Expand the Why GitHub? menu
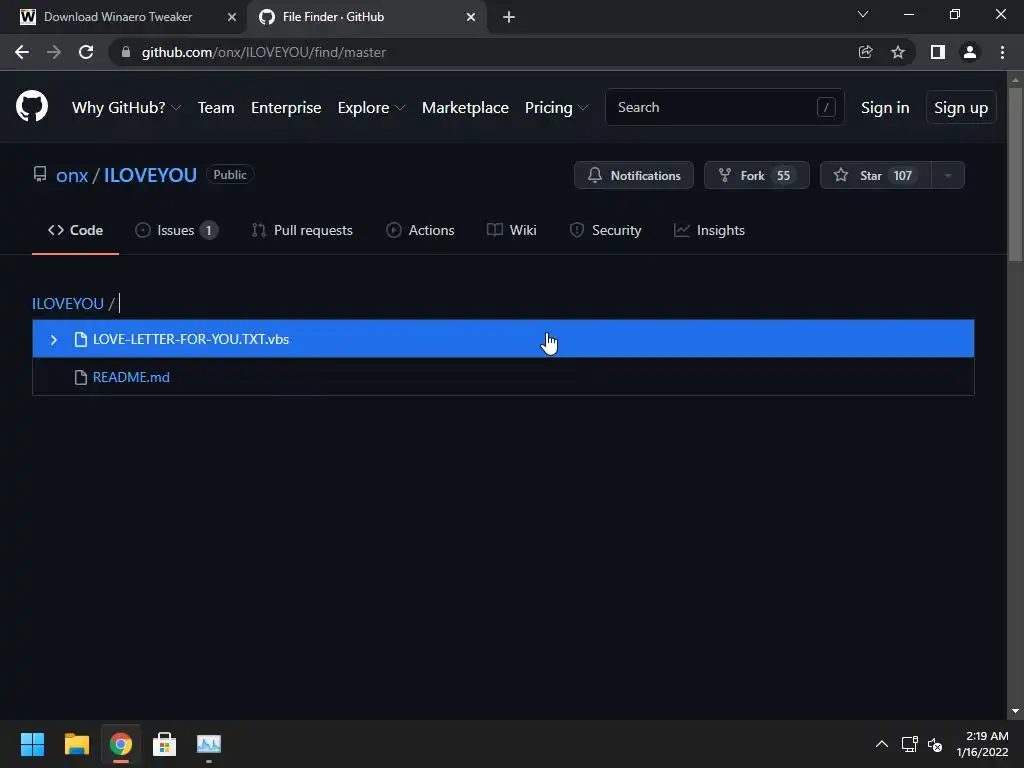This screenshot has width=1024, height=768. click(126, 108)
